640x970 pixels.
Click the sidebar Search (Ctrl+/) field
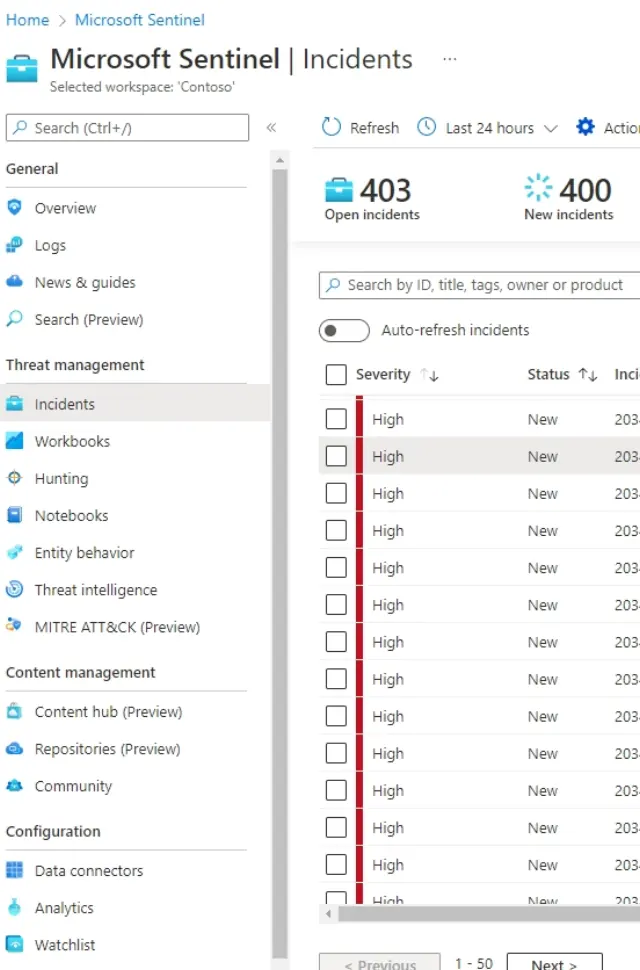click(x=127, y=127)
